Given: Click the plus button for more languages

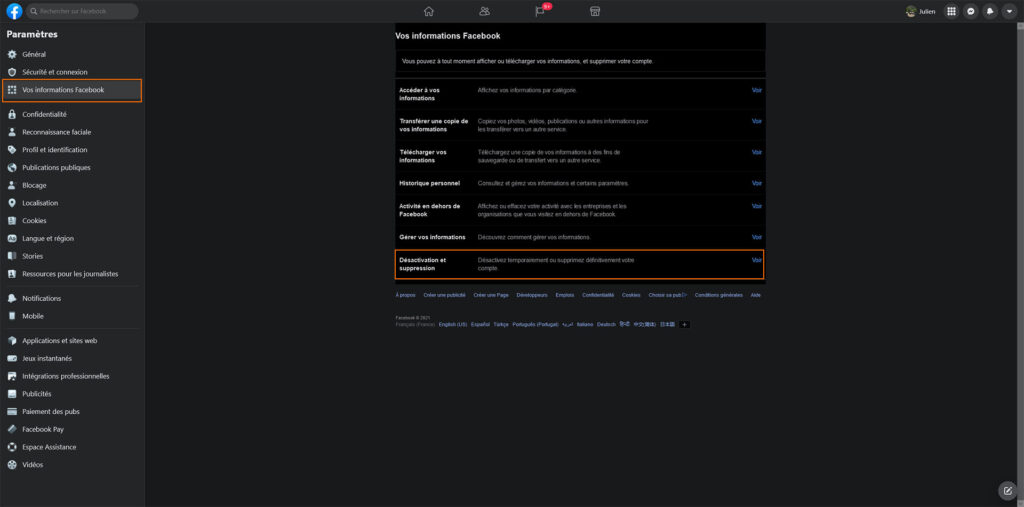Looking at the screenshot, I should click(x=684, y=324).
